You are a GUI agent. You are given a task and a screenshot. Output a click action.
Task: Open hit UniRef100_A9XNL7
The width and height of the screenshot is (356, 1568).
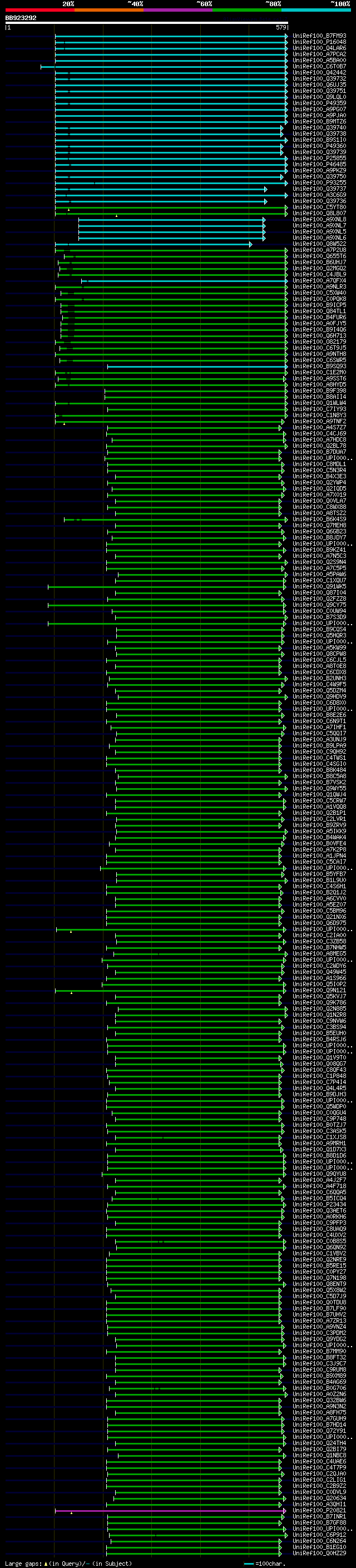tap(319, 226)
